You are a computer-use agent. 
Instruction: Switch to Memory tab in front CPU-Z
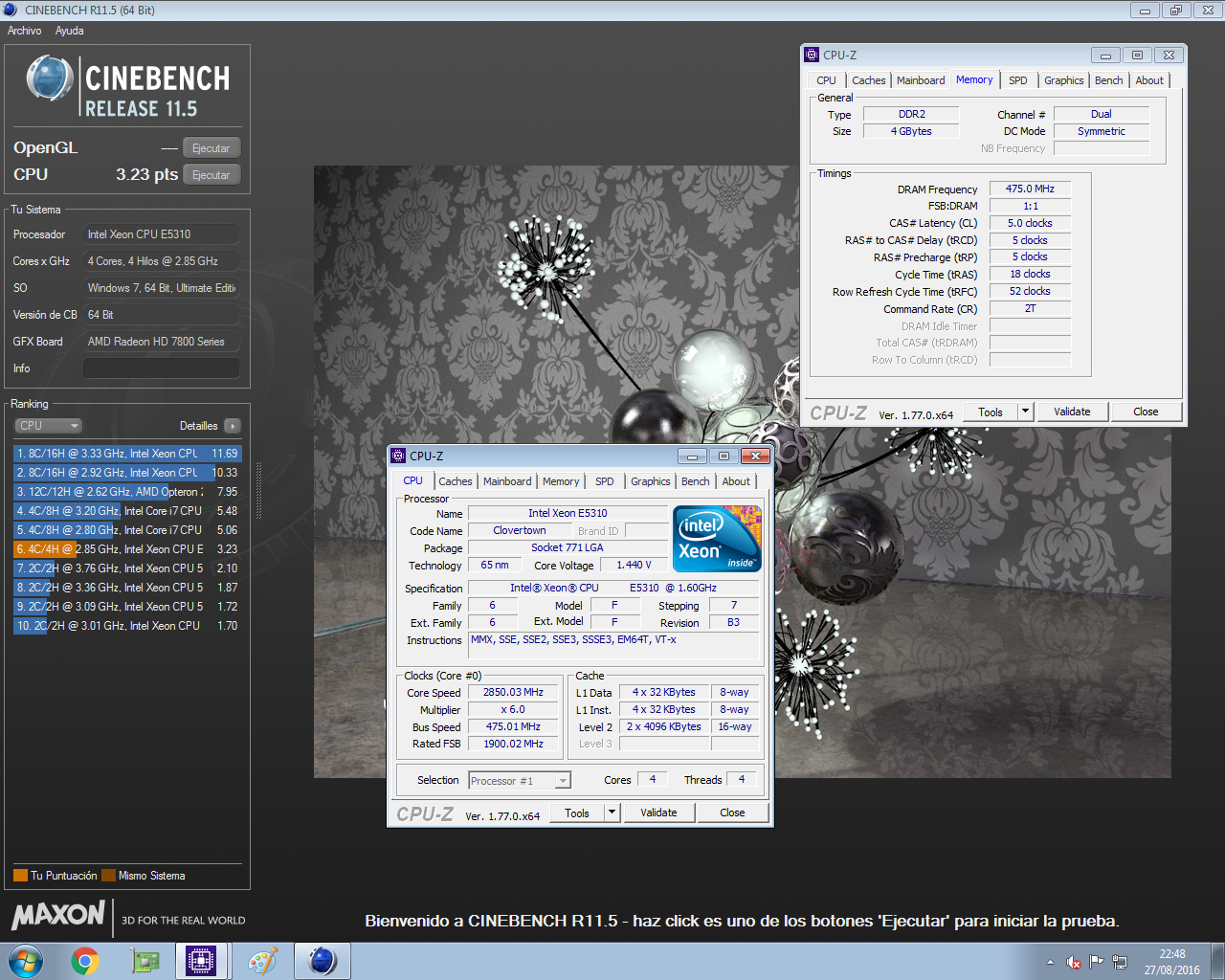pos(561,481)
